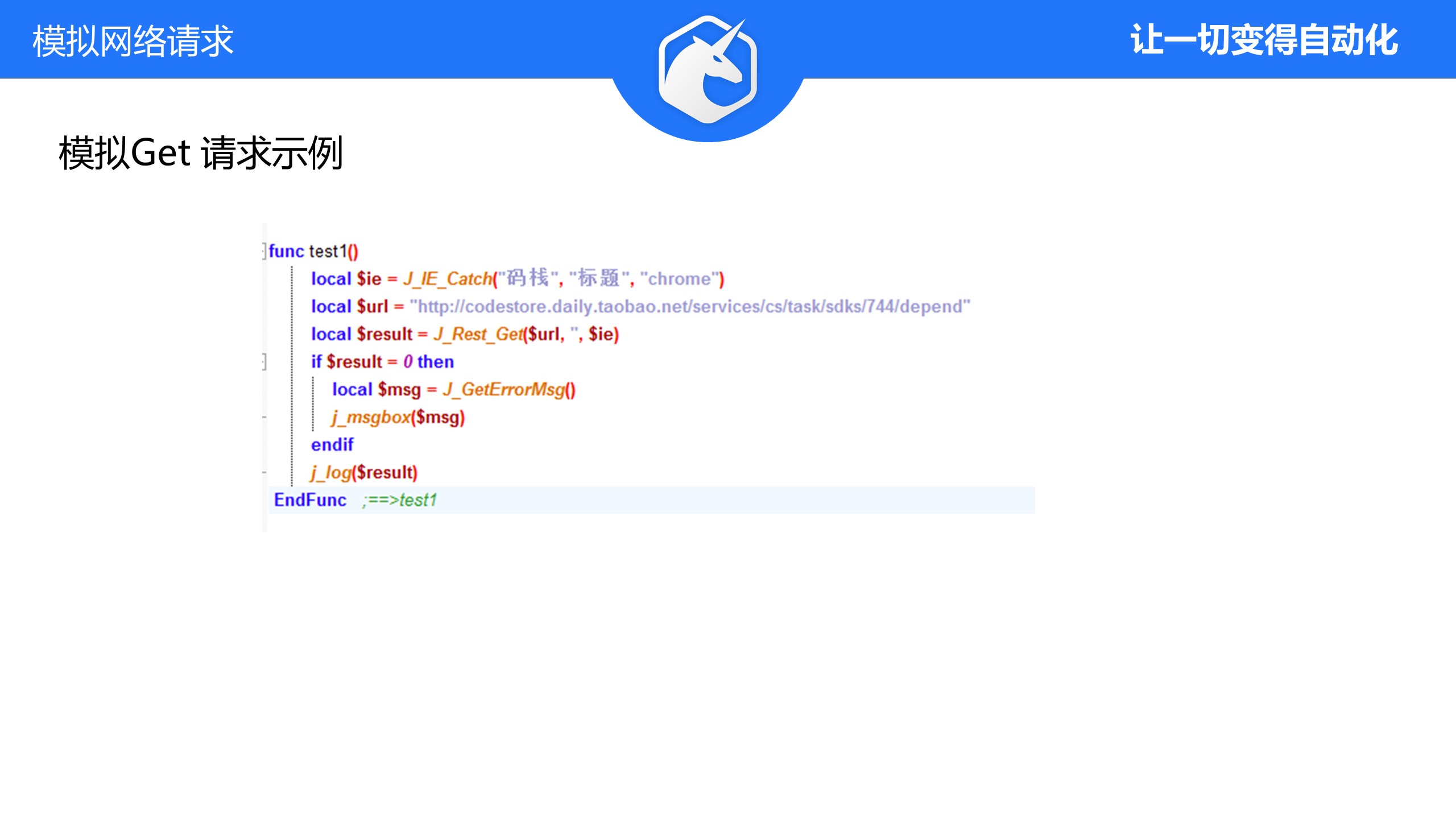
Task: Click the j_msgbox($msg) line
Action: [398, 417]
